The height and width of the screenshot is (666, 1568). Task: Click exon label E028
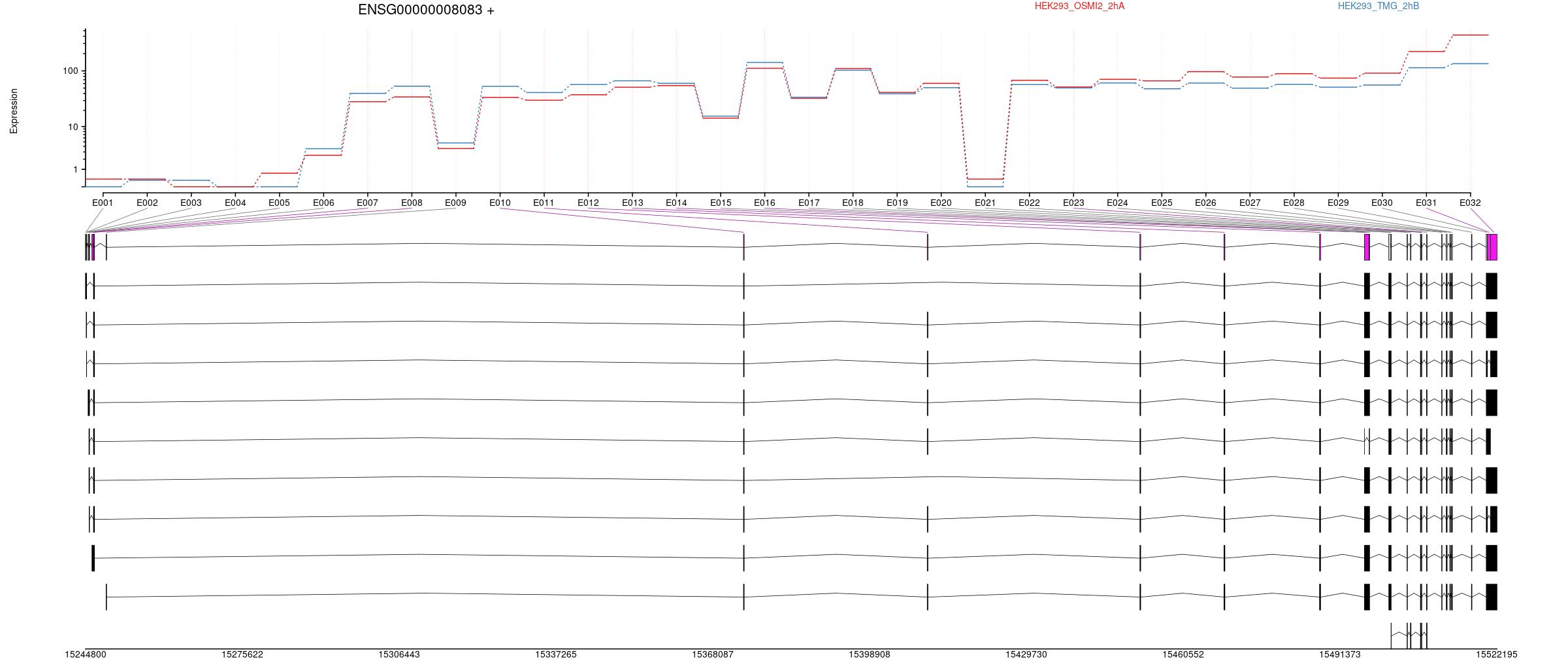pos(1294,203)
